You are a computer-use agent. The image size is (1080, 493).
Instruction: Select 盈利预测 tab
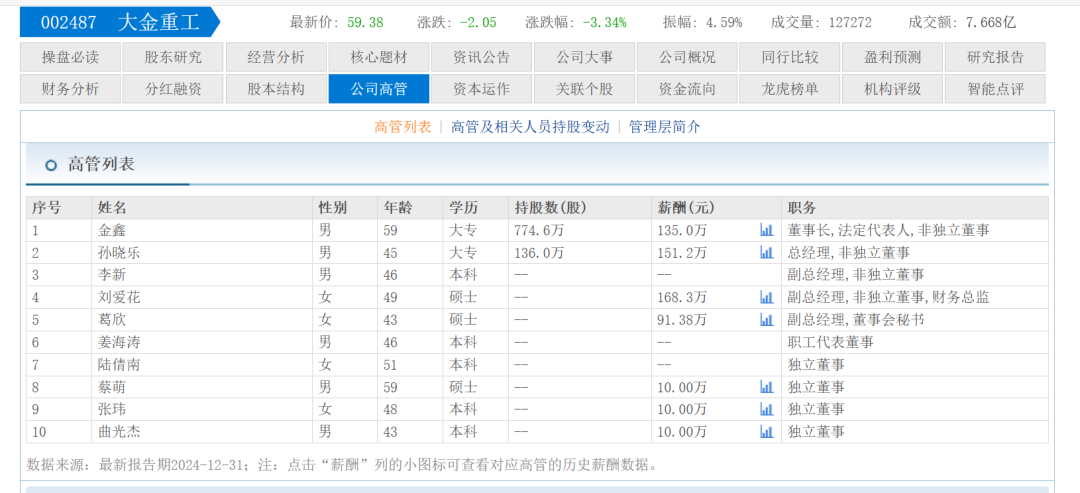pyautogui.click(x=893, y=57)
